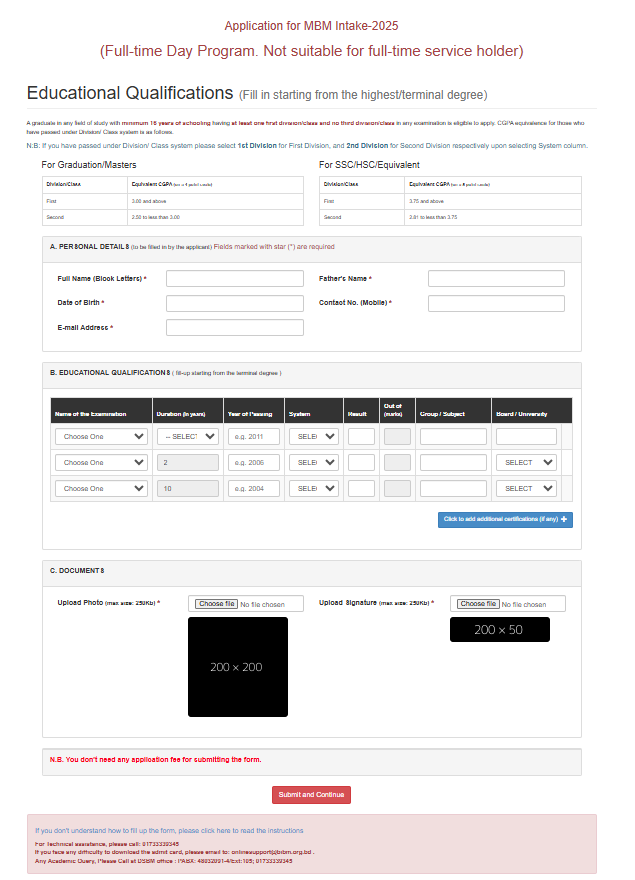Click the Full Name input field

[234, 279]
